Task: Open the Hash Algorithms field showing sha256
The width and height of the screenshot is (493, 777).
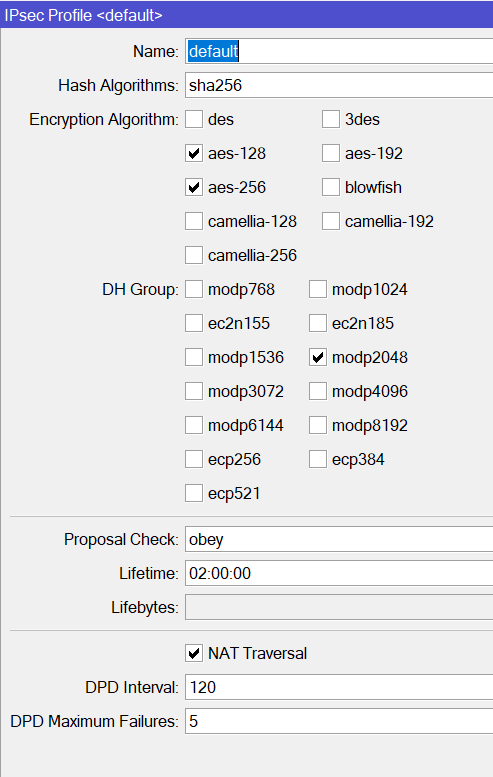Action: tap(339, 85)
